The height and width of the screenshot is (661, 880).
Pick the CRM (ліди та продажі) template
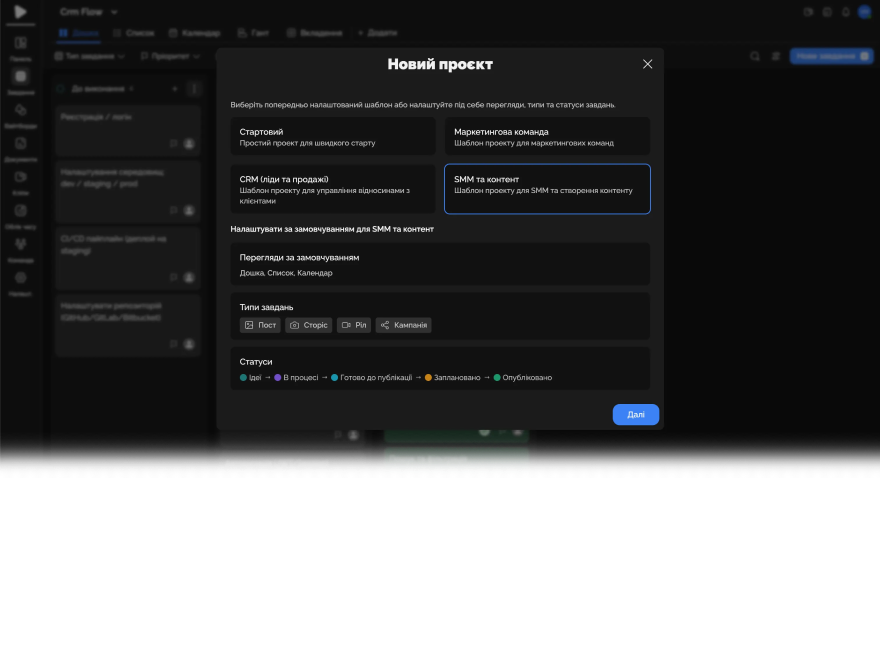332,189
